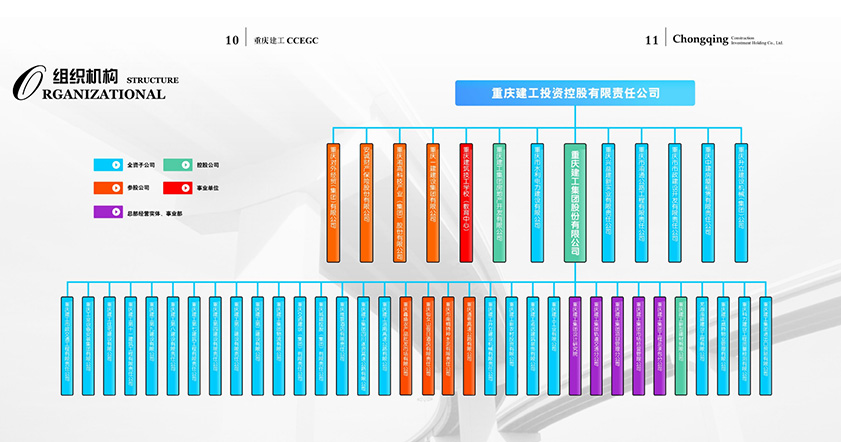Select the 总部经营实体、事业部 legend label
This screenshot has width=841, height=442.
click(x=154, y=213)
